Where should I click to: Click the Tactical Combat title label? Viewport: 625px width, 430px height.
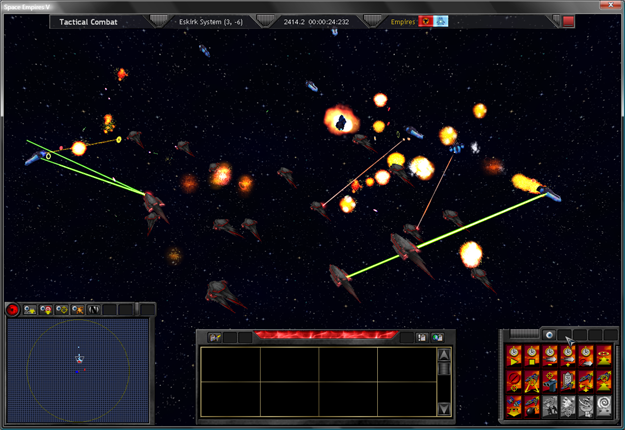point(88,22)
